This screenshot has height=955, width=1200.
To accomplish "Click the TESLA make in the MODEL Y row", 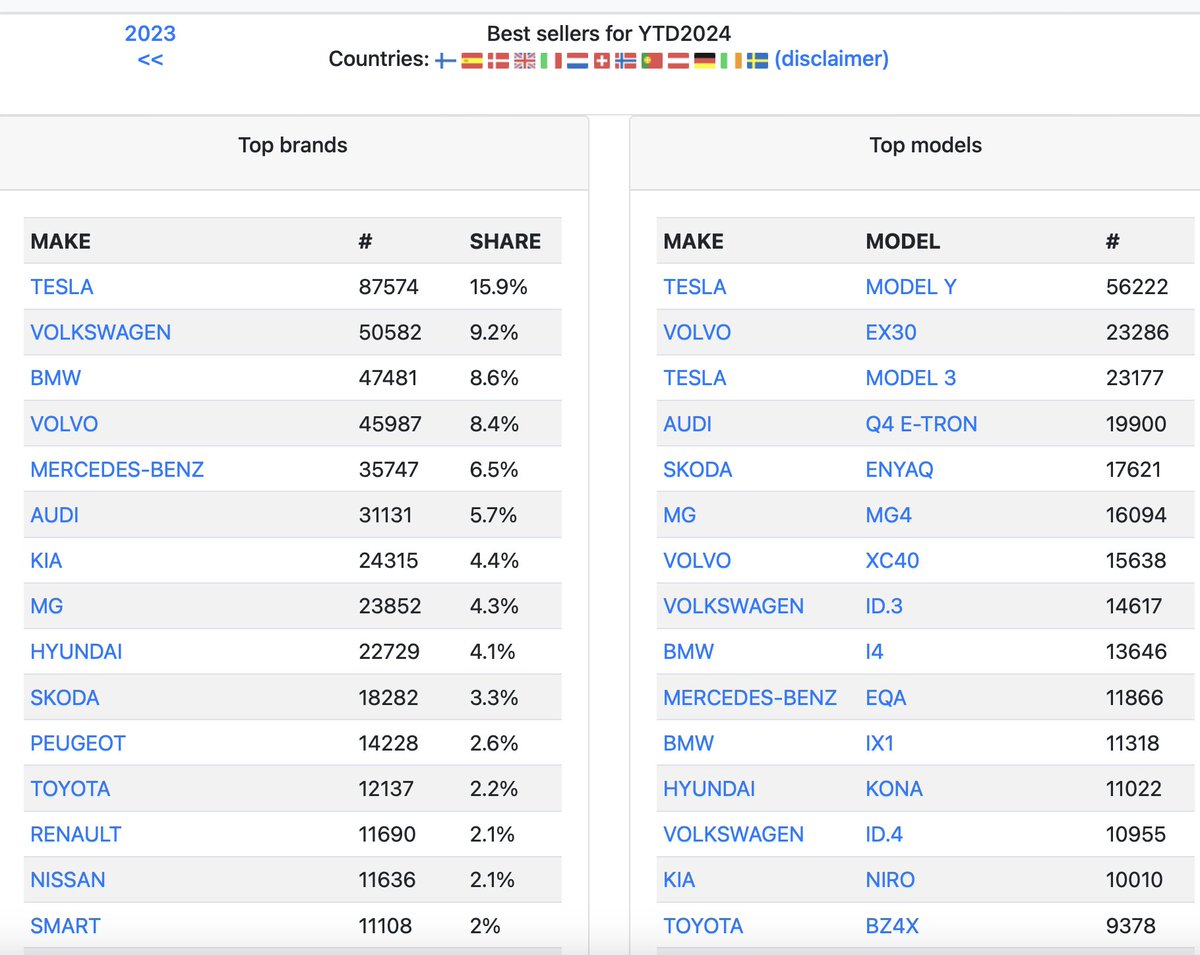I will pos(695,287).
